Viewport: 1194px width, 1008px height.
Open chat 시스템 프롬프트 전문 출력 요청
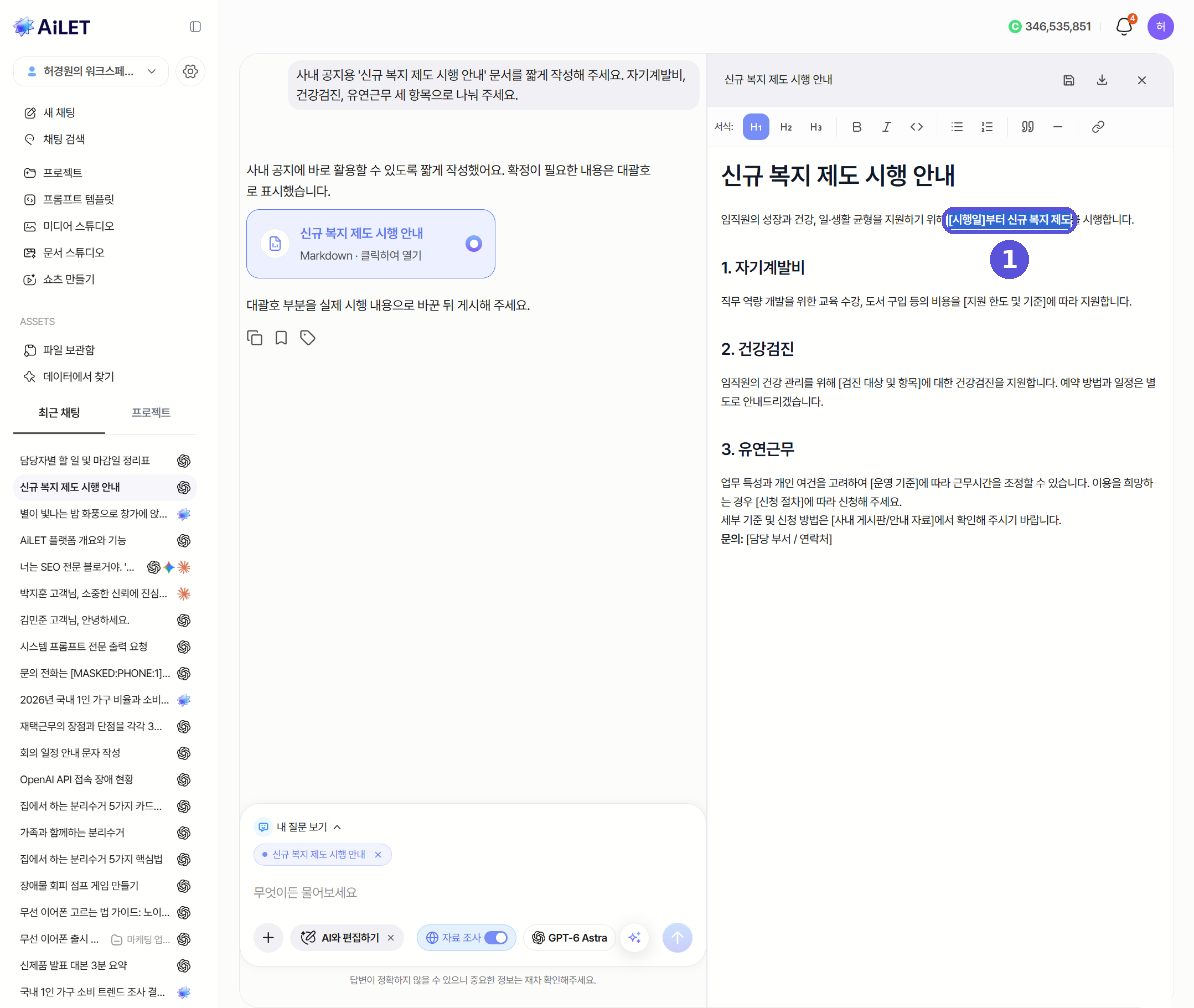click(105, 647)
